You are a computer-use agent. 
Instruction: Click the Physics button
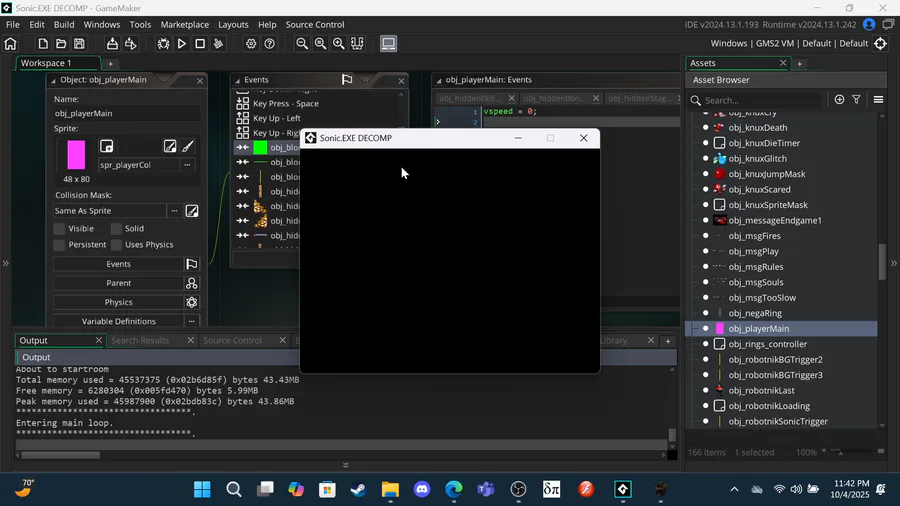pos(118,302)
